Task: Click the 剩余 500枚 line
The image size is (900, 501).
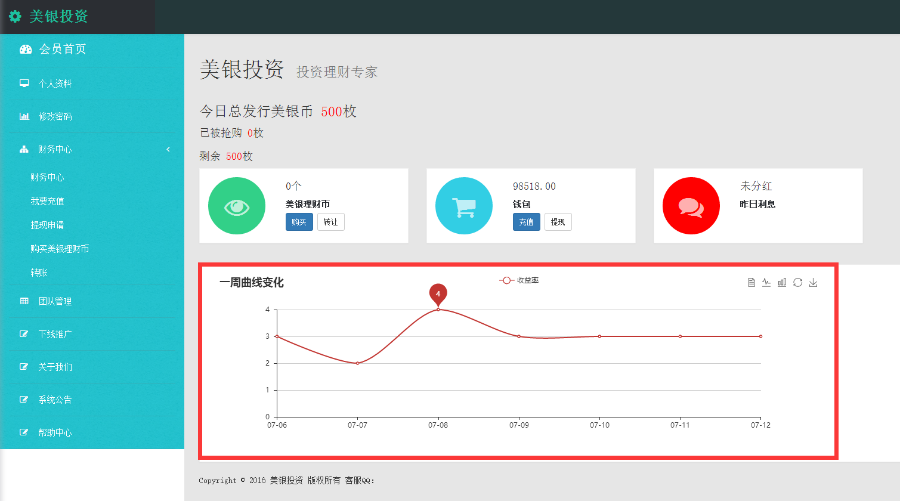Action: 226,156
